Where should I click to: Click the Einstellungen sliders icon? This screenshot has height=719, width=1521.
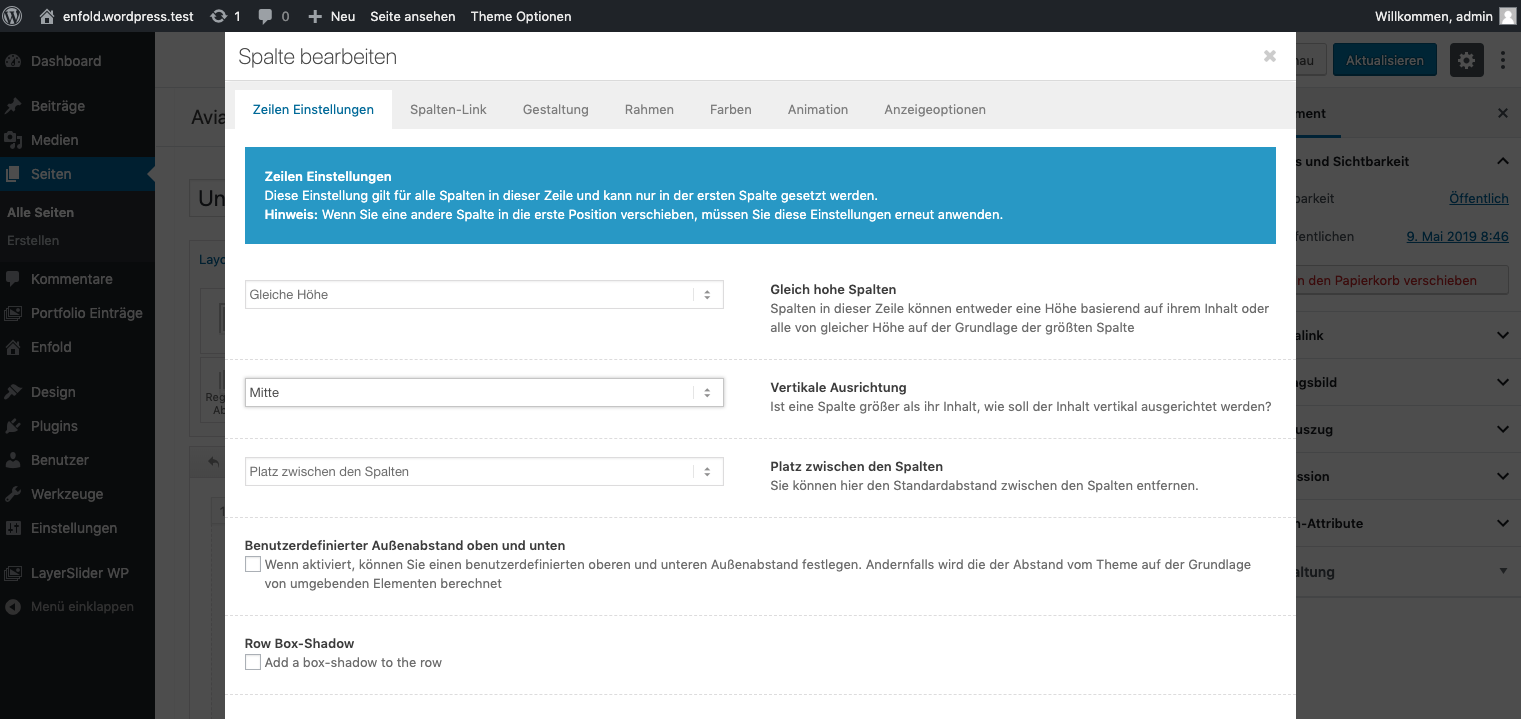coord(13,528)
